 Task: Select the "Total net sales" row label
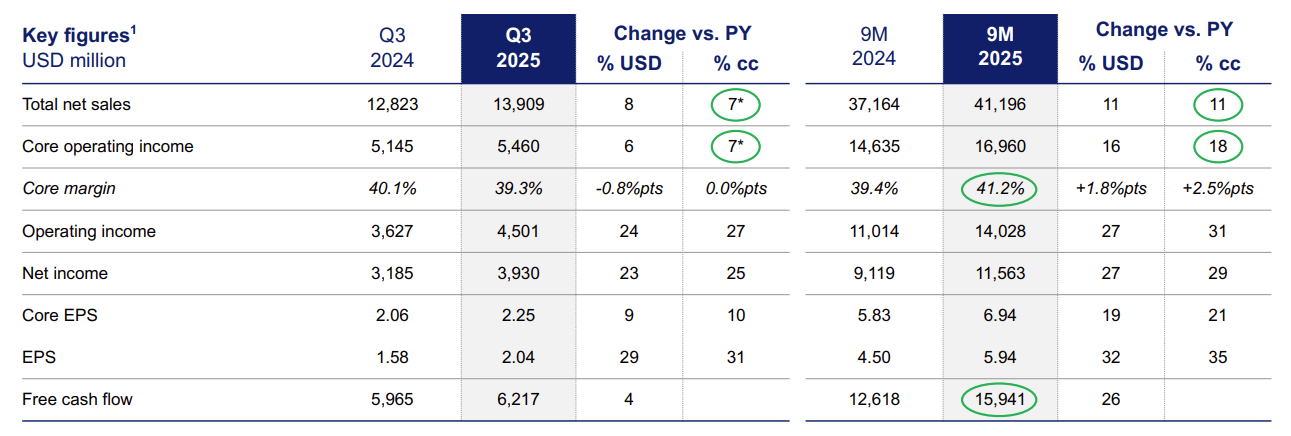pyautogui.click(x=76, y=104)
